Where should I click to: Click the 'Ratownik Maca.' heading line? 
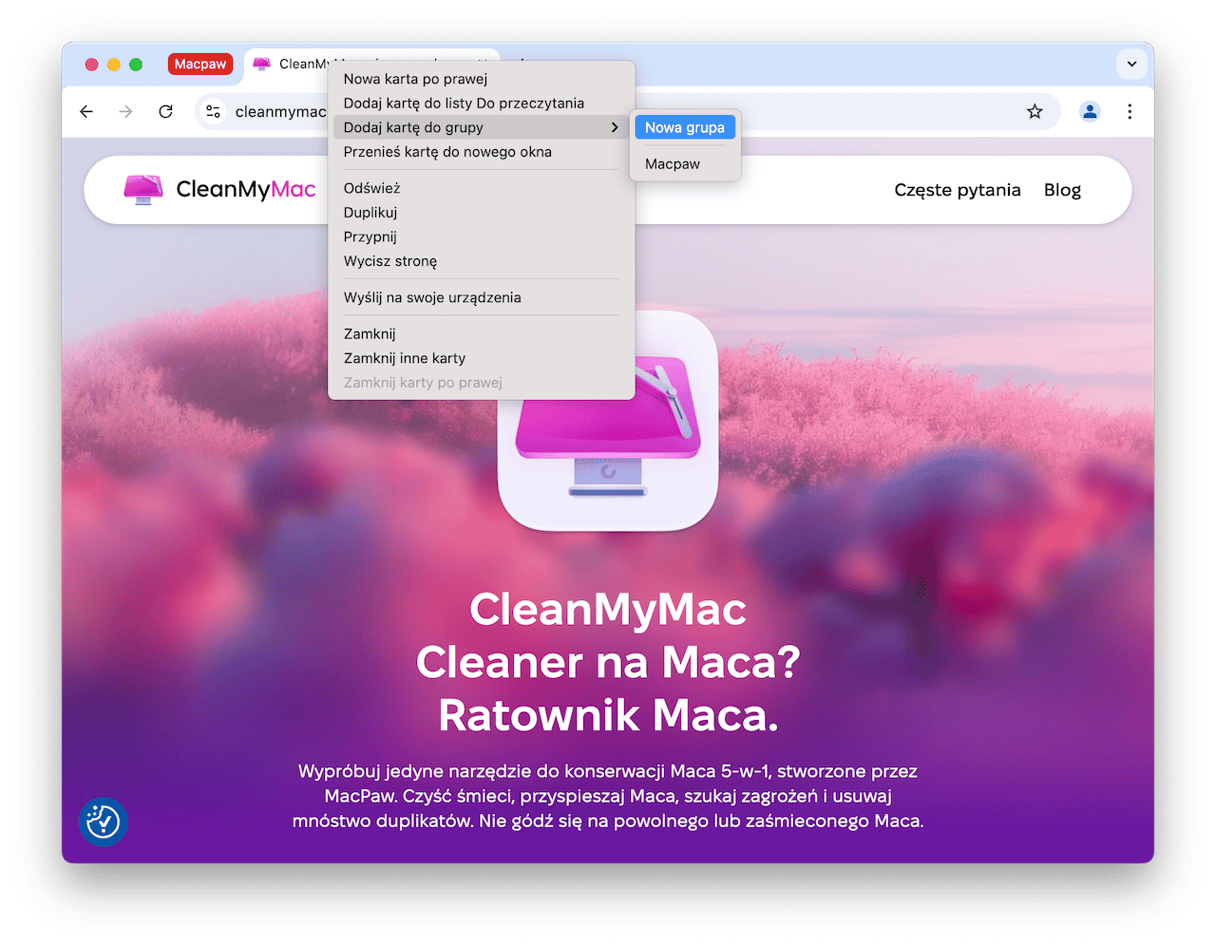(x=608, y=715)
